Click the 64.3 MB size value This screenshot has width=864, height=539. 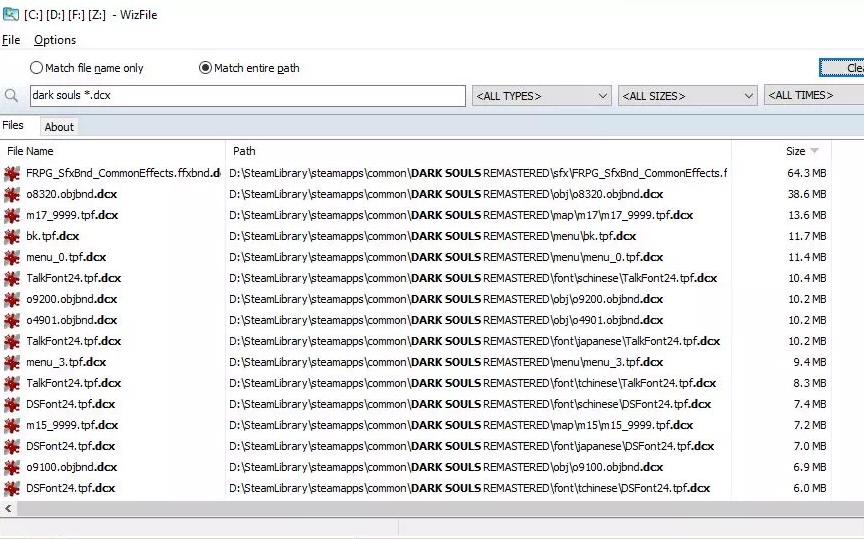(807, 173)
